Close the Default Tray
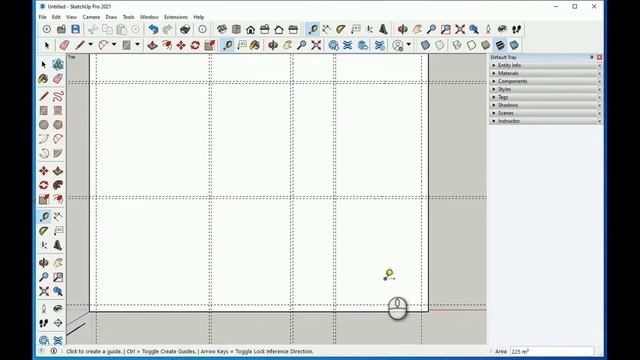This screenshot has width=640, height=360. click(599, 57)
